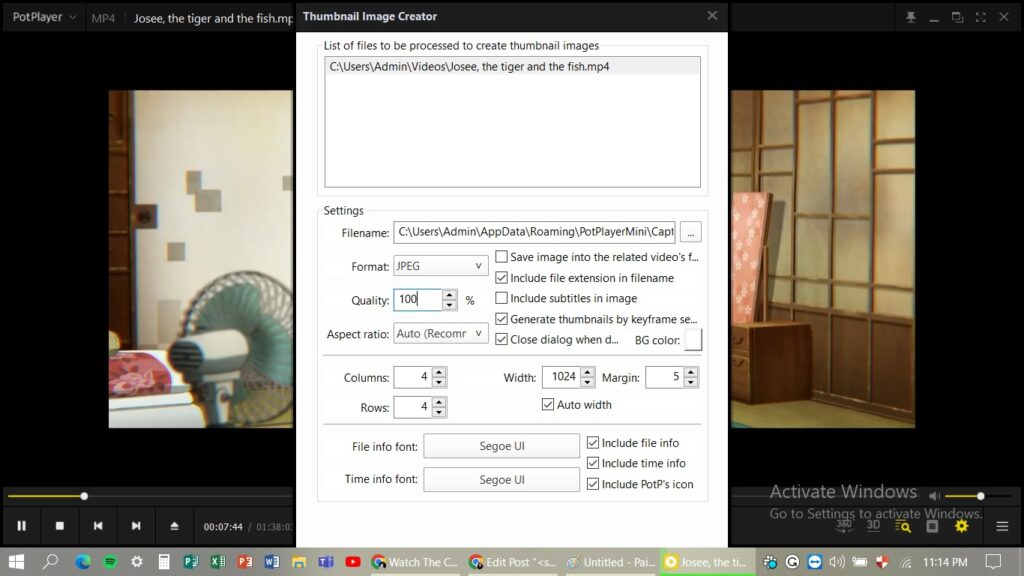Open the chapter/bookmark search icon

point(903,526)
